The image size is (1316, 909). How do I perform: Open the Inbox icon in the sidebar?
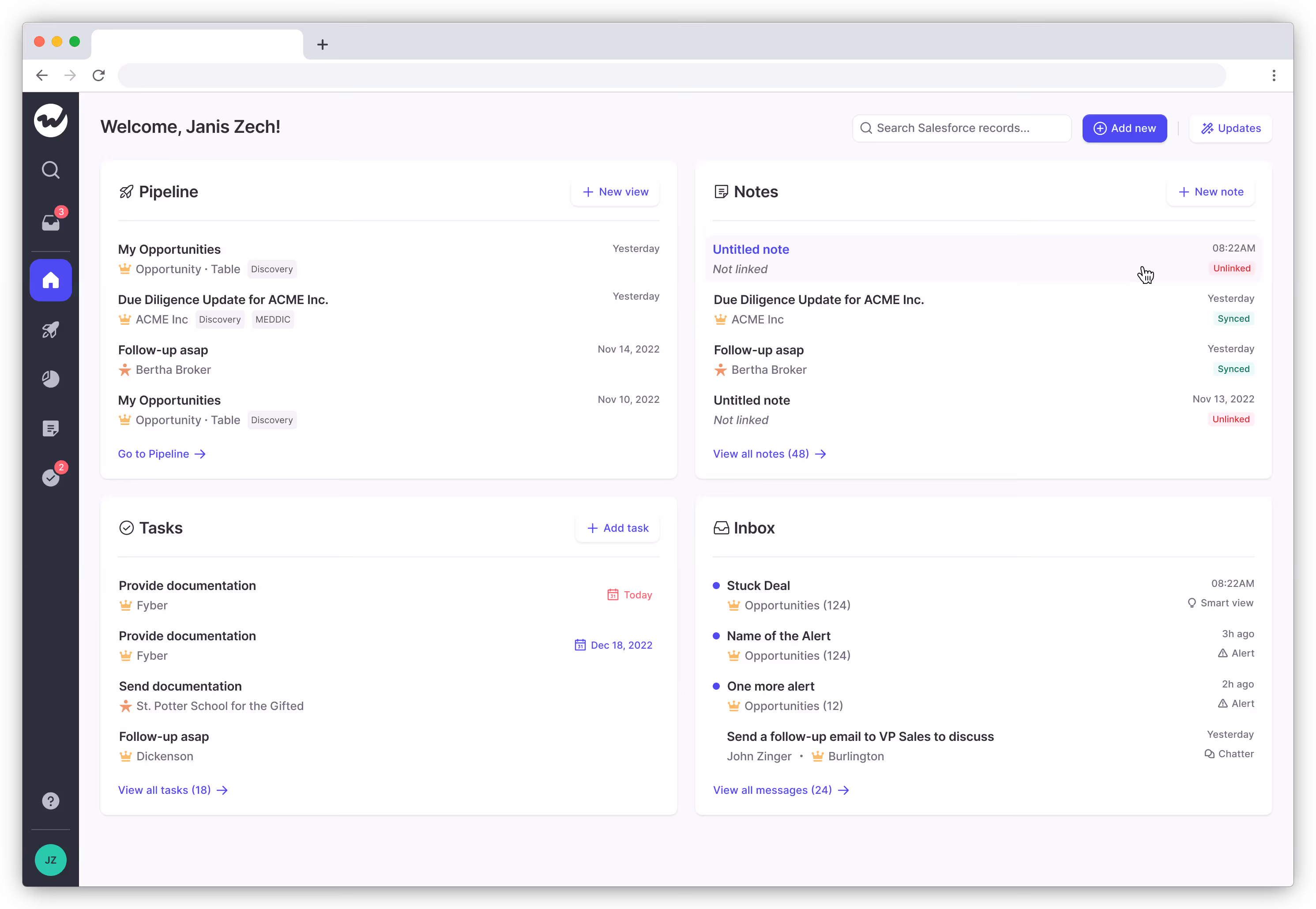tap(50, 223)
